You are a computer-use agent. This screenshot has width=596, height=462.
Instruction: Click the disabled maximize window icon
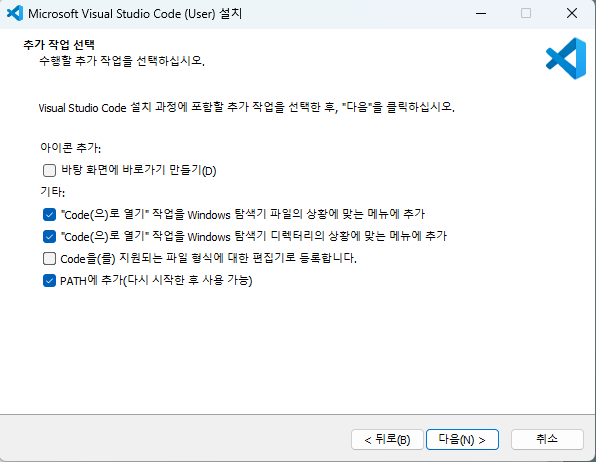[526, 13]
